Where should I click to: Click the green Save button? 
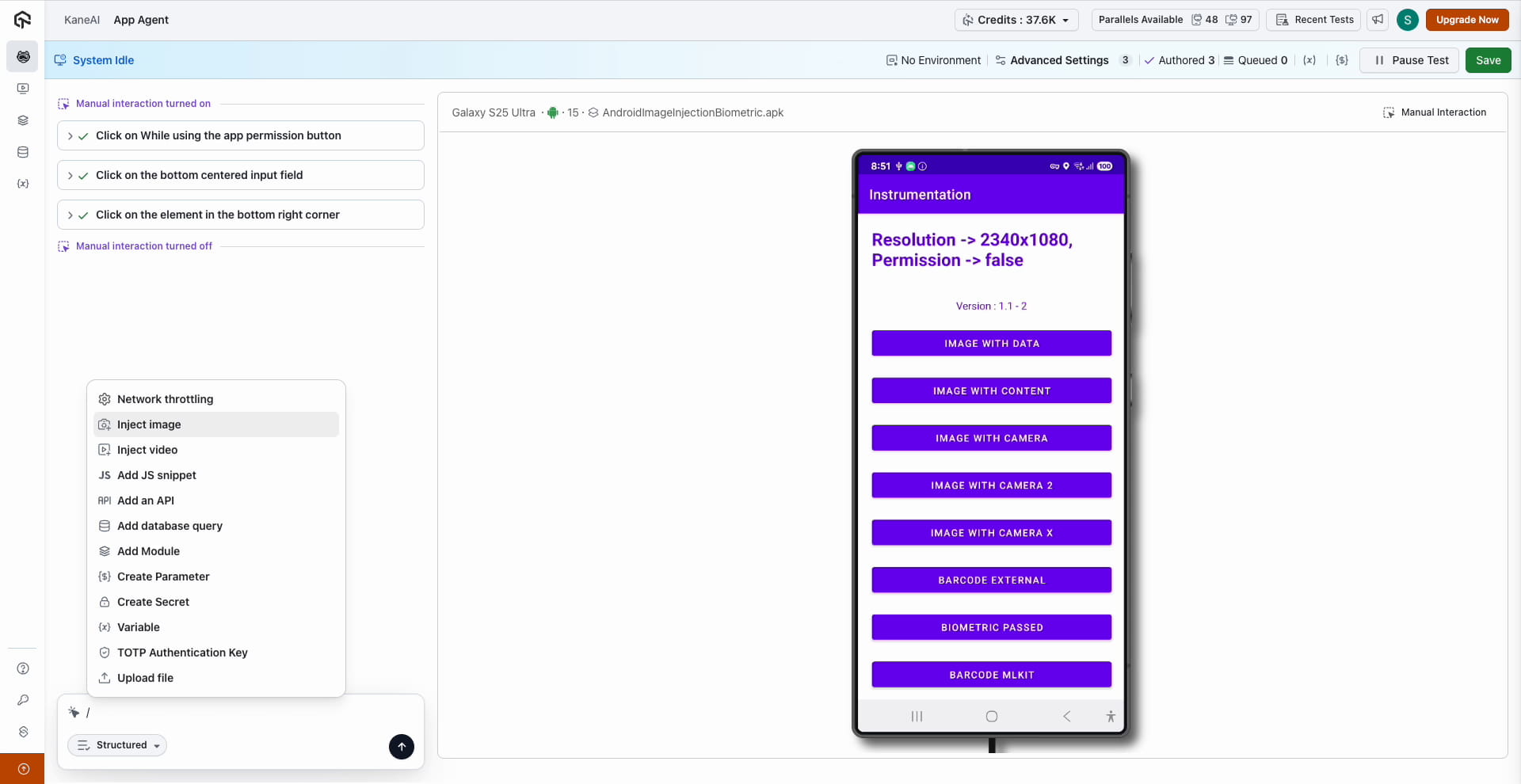click(1487, 60)
